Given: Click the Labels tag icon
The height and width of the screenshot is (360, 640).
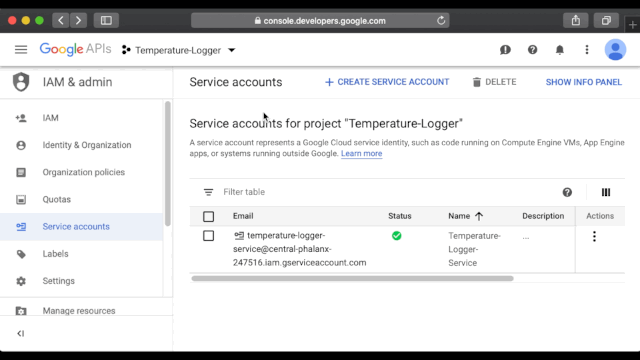Looking at the screenshot, I should pos(21,254).
